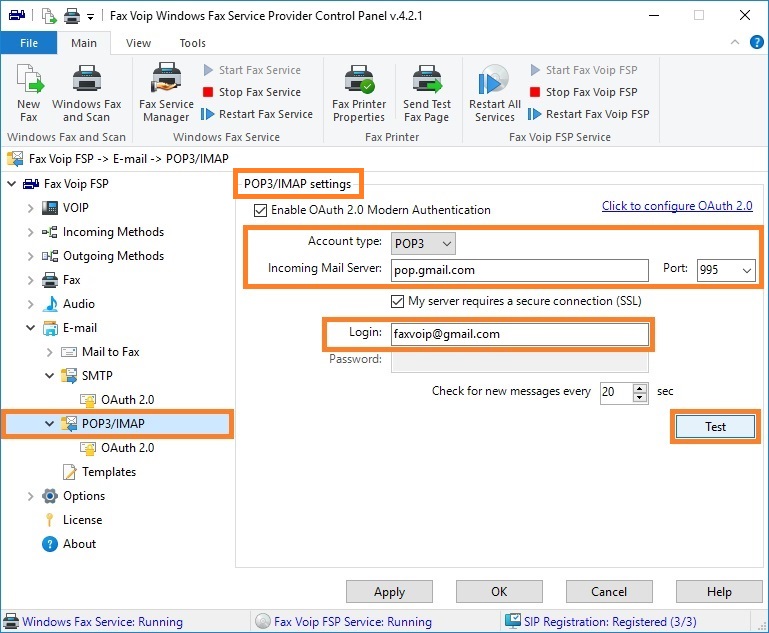
Task: Click the Login input field
Action: click(519, 334)
